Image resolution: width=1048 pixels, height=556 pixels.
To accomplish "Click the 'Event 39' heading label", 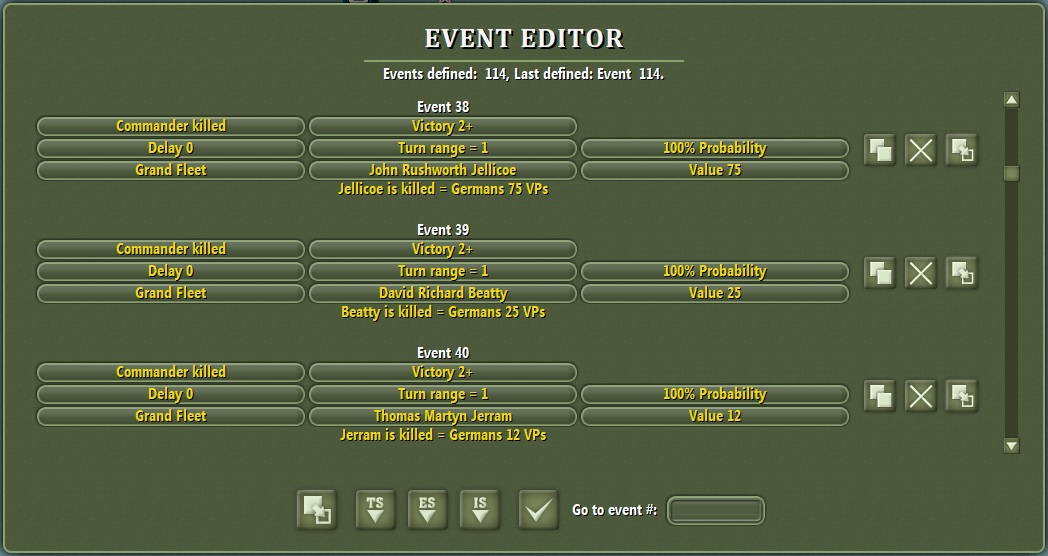I will pyautogui.click(x=442, y=230).
